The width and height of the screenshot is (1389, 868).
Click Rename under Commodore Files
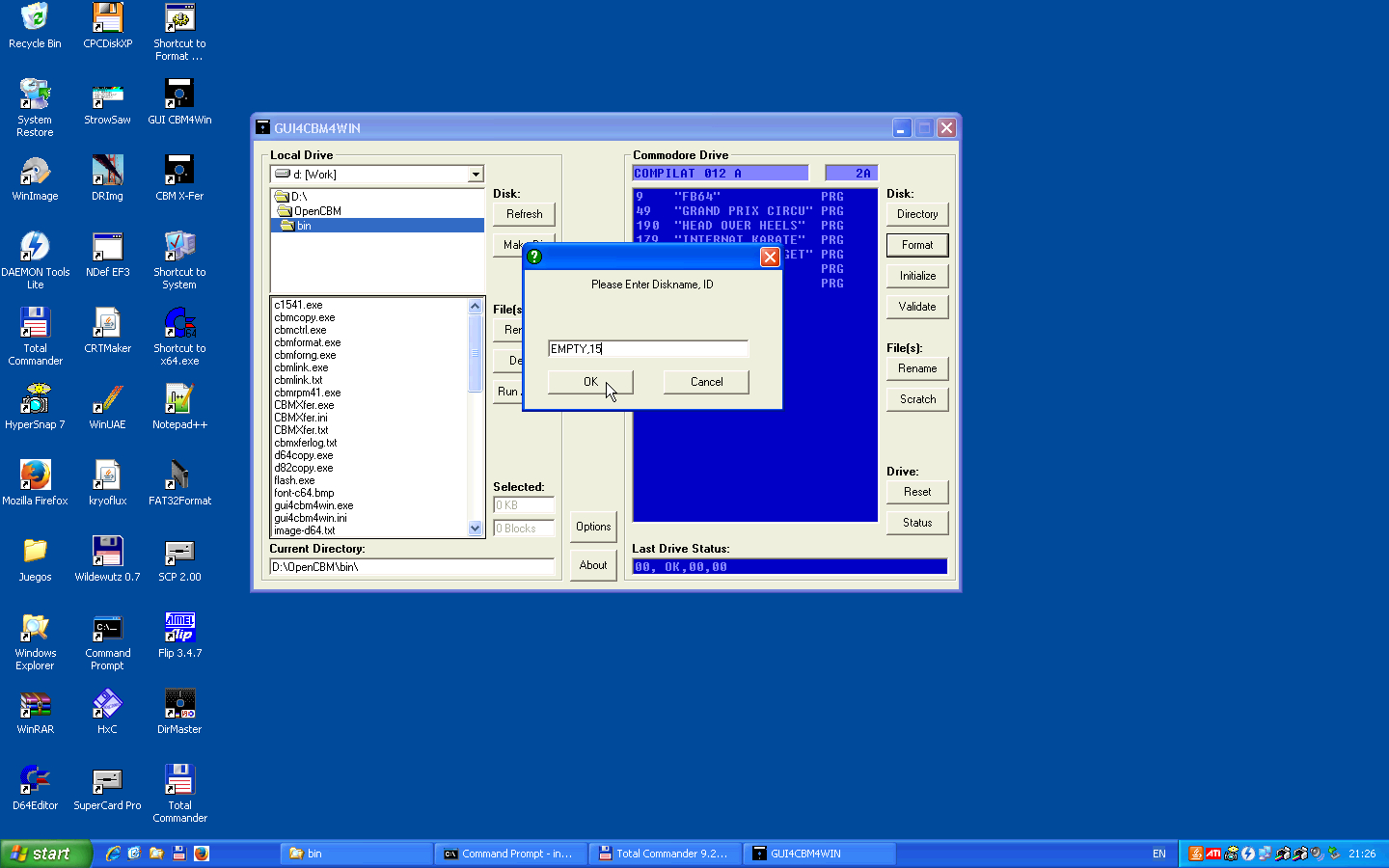point(917,368)
